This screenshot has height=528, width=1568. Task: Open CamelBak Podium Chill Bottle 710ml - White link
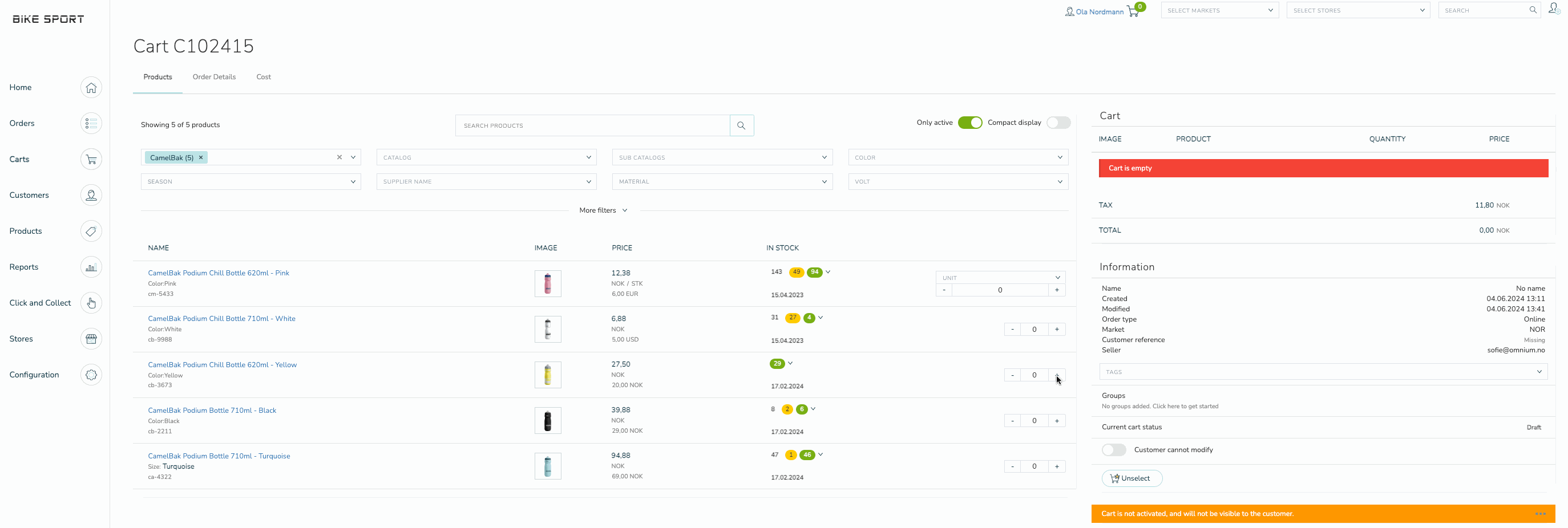[221, 319]
